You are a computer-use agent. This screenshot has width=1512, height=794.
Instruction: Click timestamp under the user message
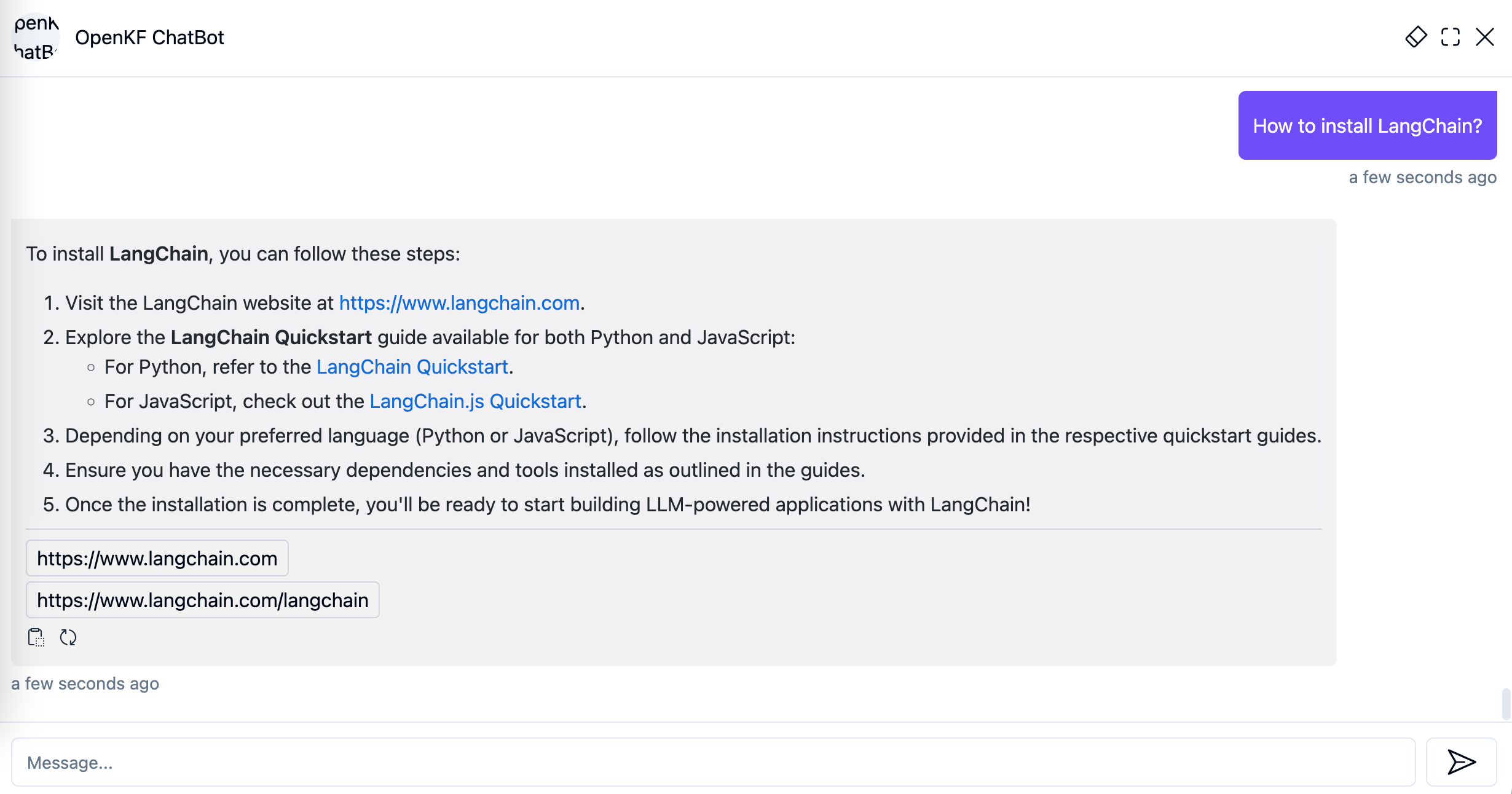(1422, 178)
